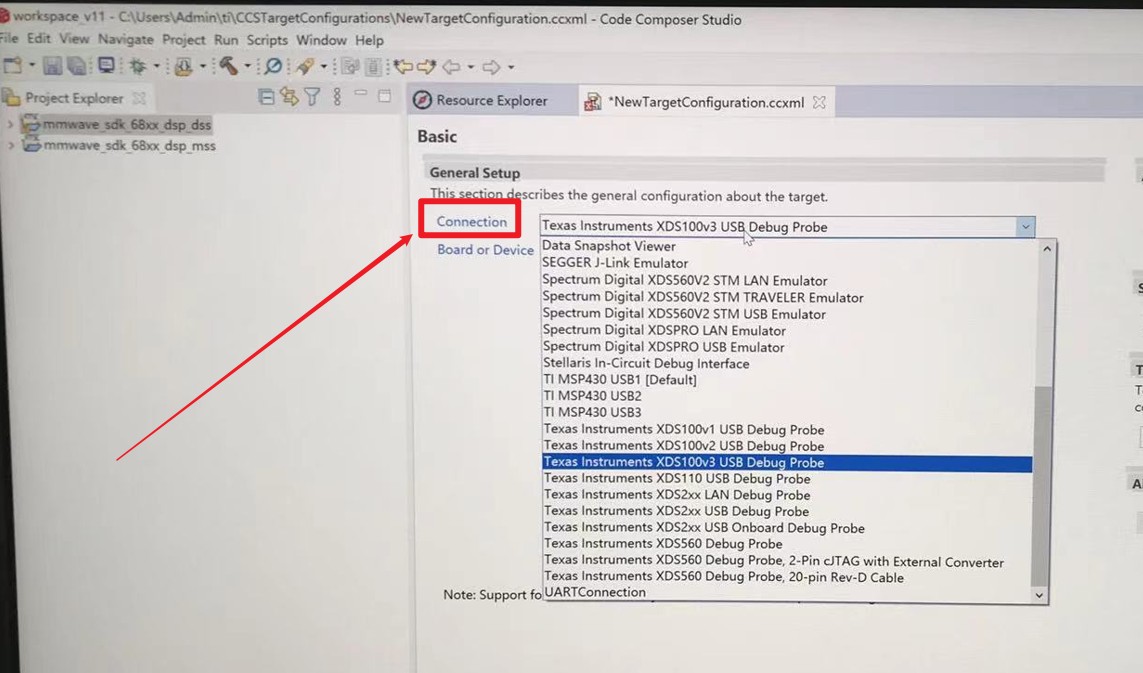Choose TI MSP430 USB3 option

(x=593, y=412)
